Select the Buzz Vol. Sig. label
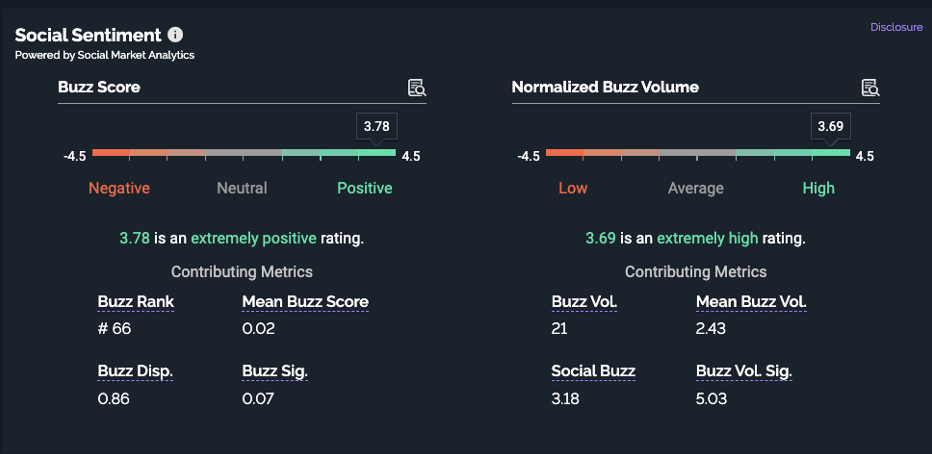 tap(744, 371)
